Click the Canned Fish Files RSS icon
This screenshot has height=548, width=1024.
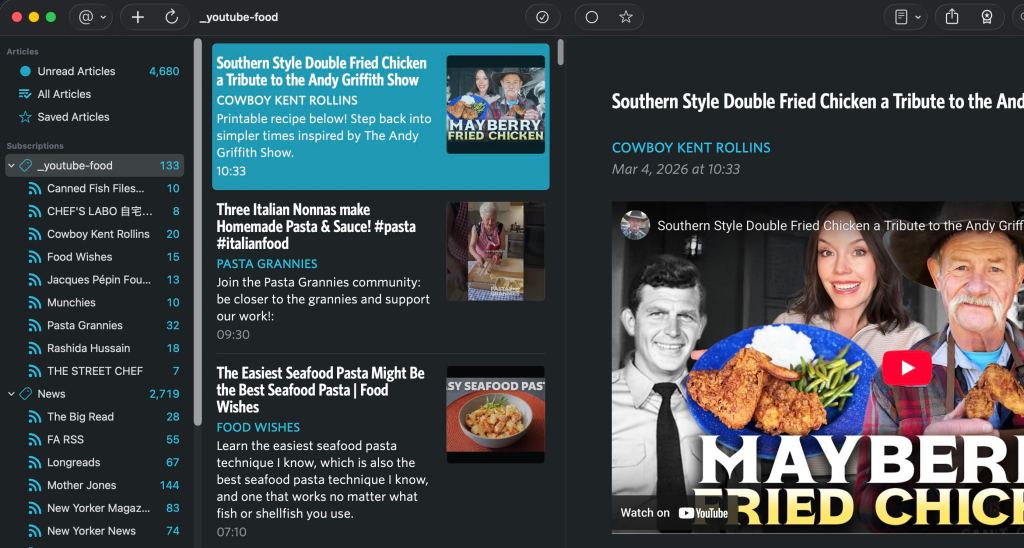pos(35,189)
